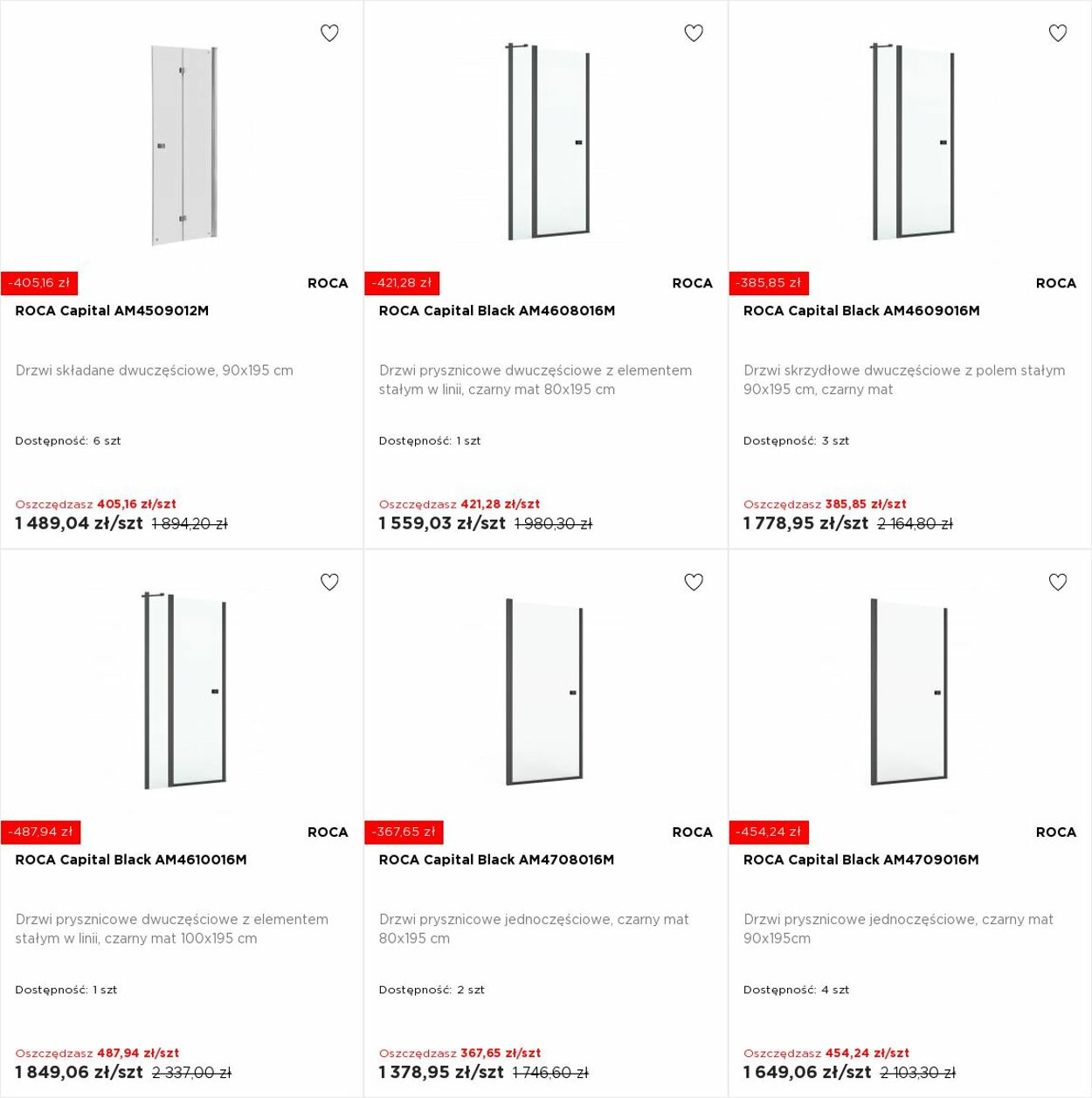Open ROCA Capital Black AM4708016M title link
Image resolution: width=1092 pixels, height=1098 pixels.
[496, 860]
